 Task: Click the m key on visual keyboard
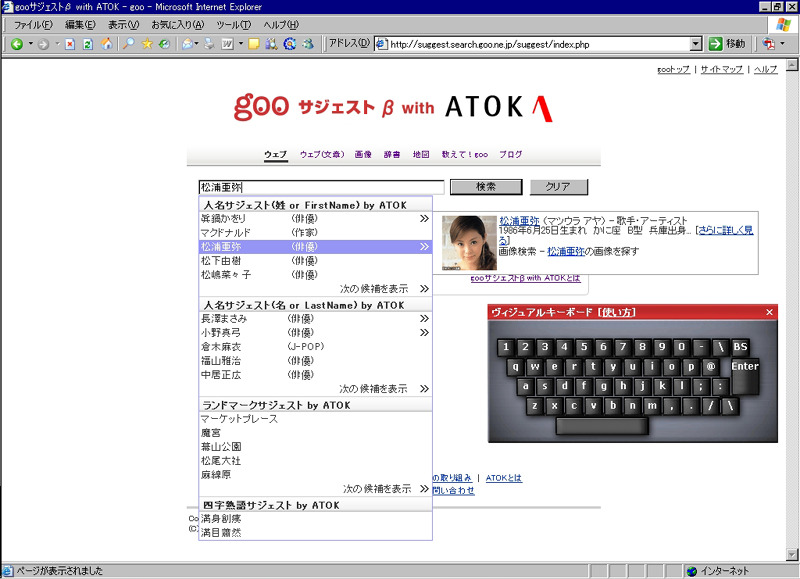click(x=652, y=406)
